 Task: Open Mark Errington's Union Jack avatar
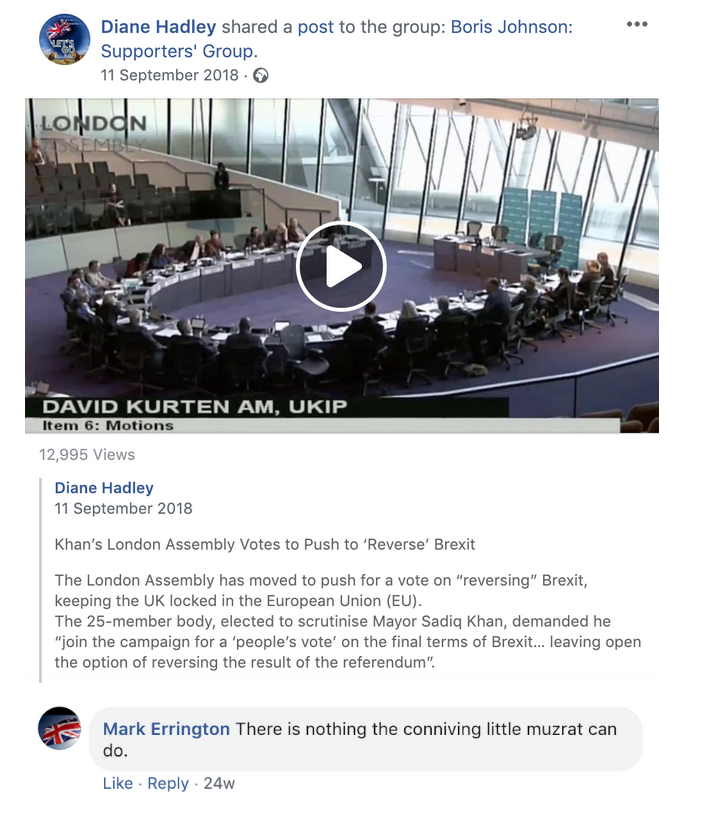coord(60,729)
